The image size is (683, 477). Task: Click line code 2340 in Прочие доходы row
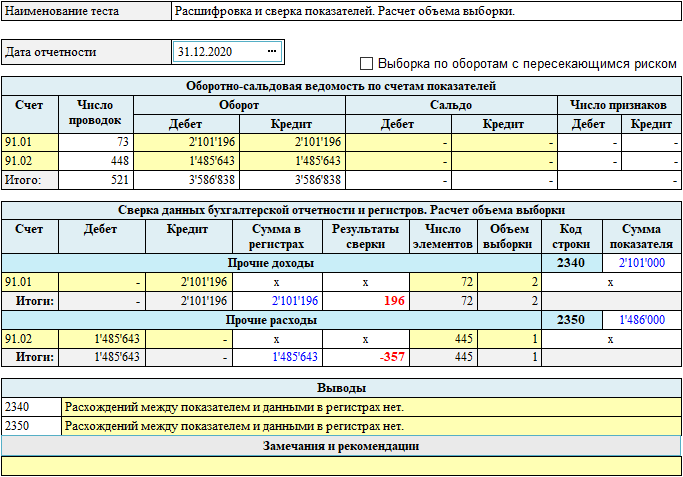571,263
